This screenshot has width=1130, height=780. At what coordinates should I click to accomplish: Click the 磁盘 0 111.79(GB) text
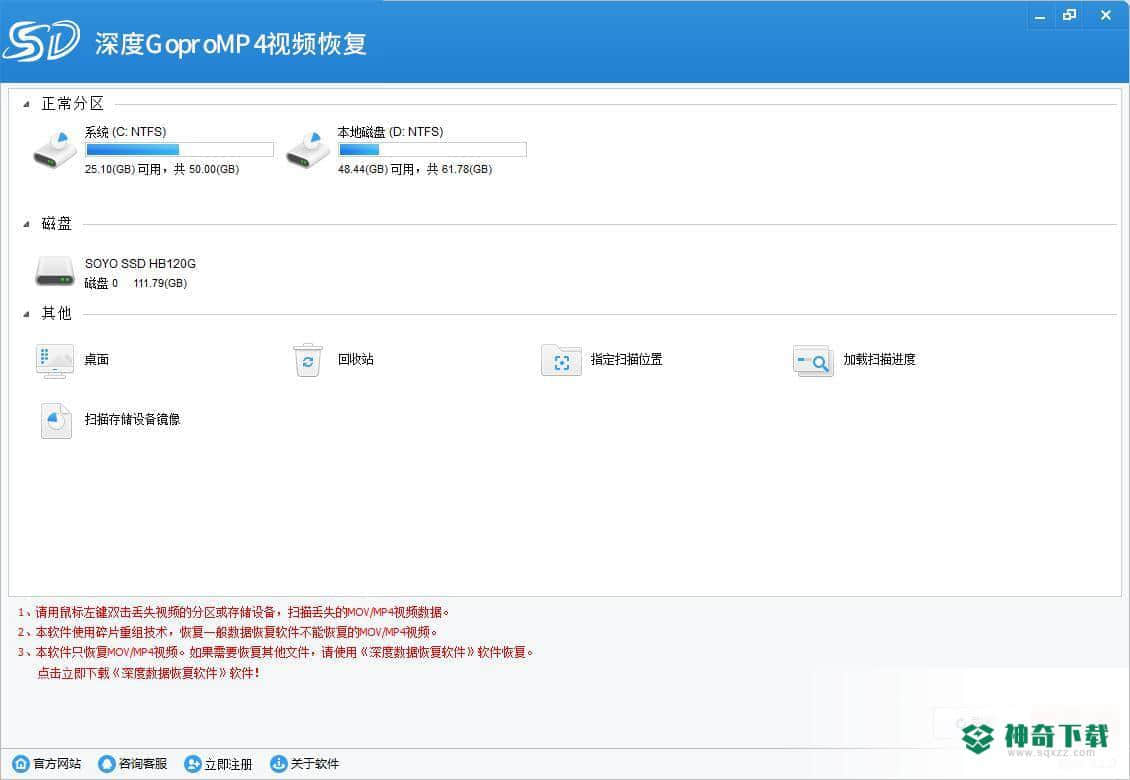[x=135, y=283]
